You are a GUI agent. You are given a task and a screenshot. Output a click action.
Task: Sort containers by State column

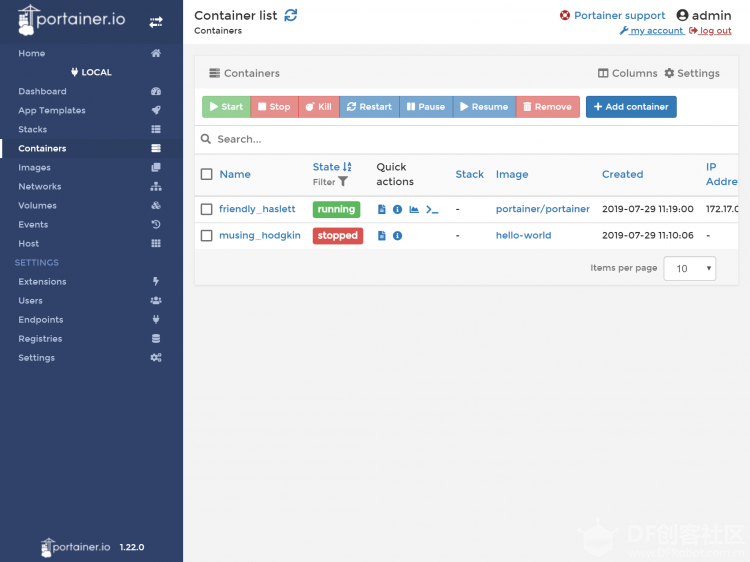[332, 167]
